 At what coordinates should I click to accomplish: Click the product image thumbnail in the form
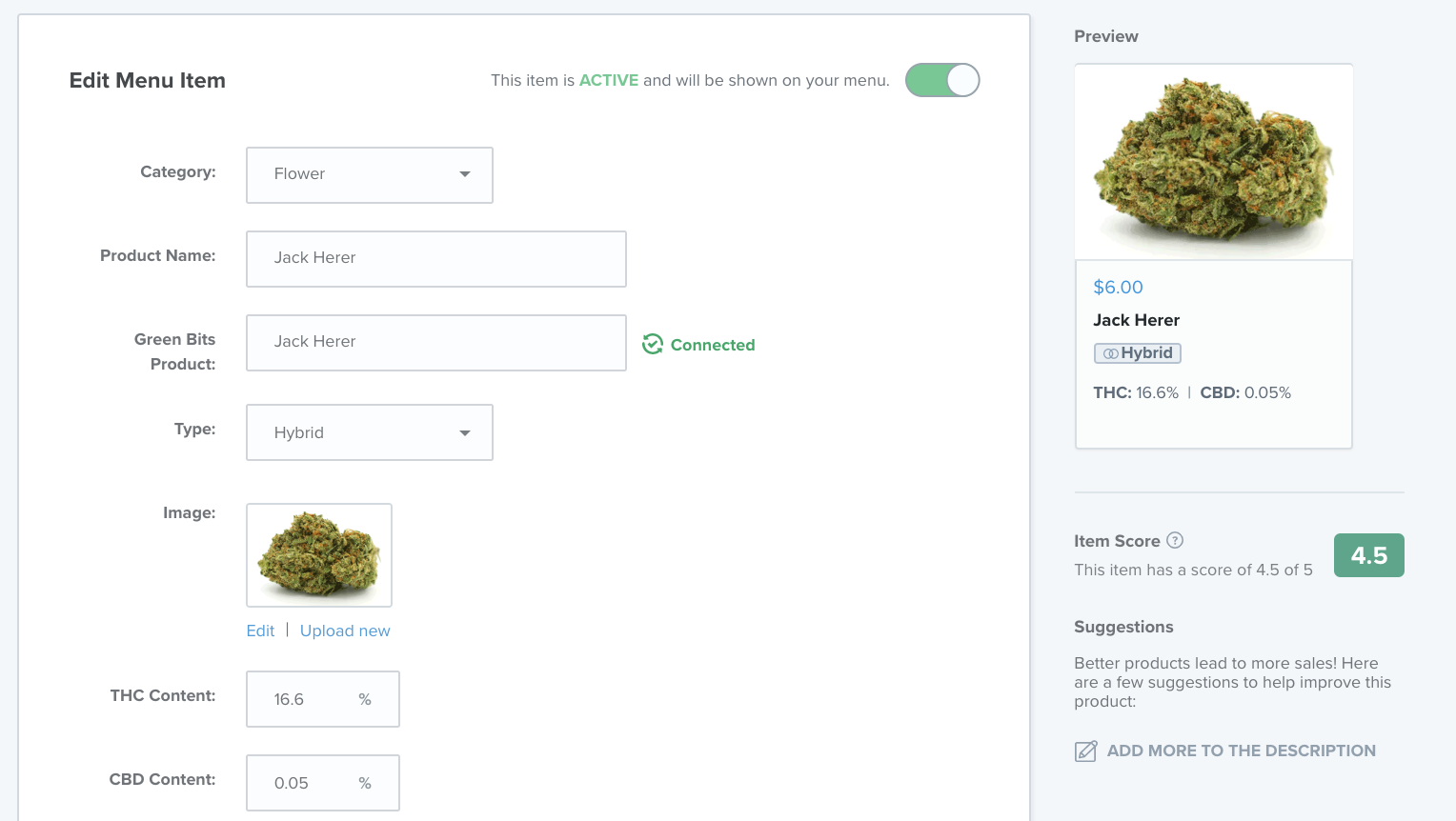tap(319, 555)
